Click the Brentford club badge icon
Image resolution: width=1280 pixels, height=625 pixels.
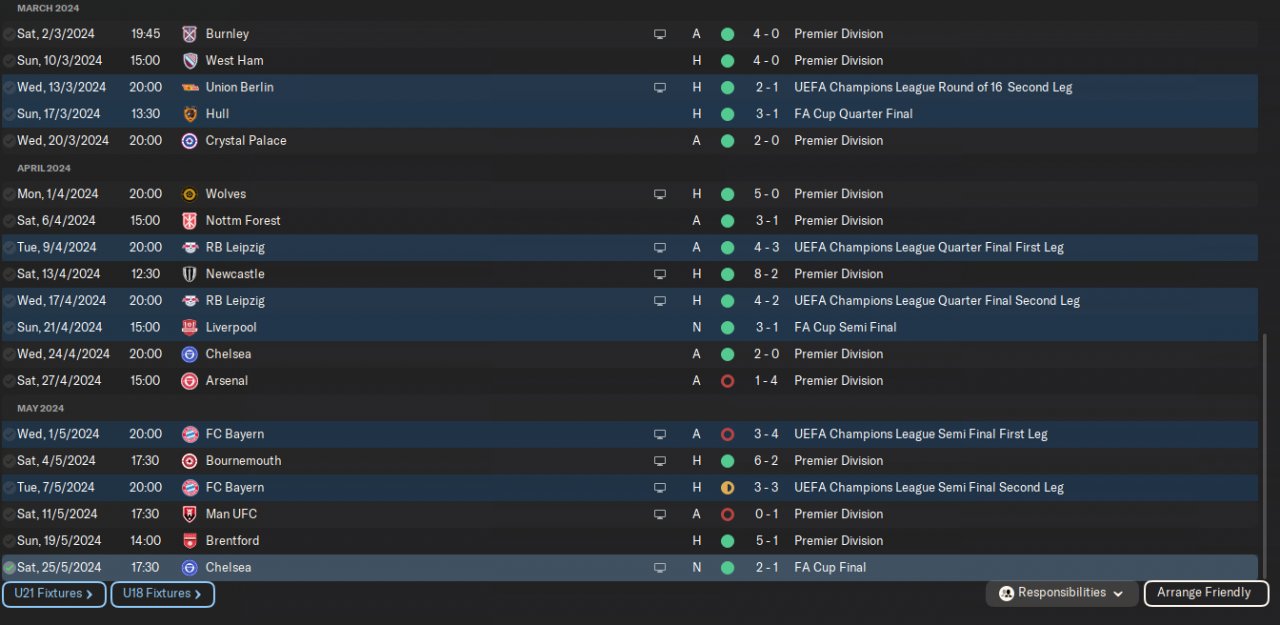pyautogui.click(x=189, y=541)
